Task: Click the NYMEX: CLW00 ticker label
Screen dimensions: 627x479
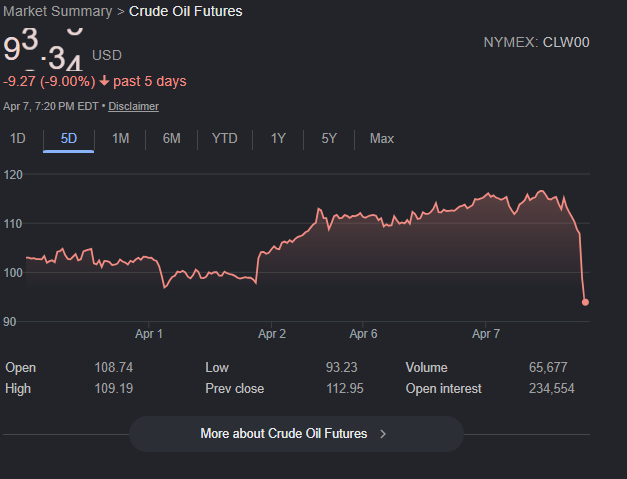Action: tap(536, 42)
